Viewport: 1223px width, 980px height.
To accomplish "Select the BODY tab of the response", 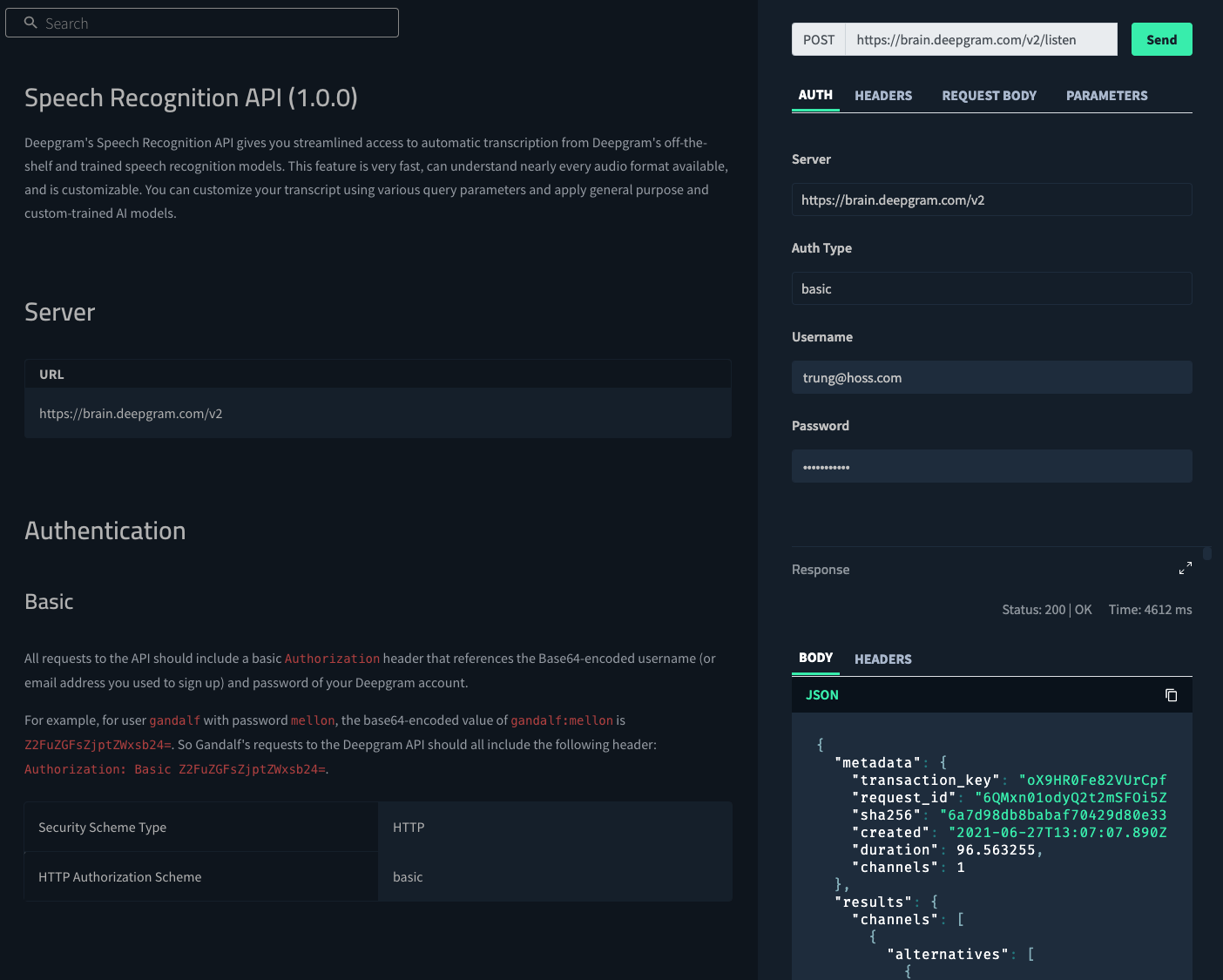I will (x=815, y=659).
